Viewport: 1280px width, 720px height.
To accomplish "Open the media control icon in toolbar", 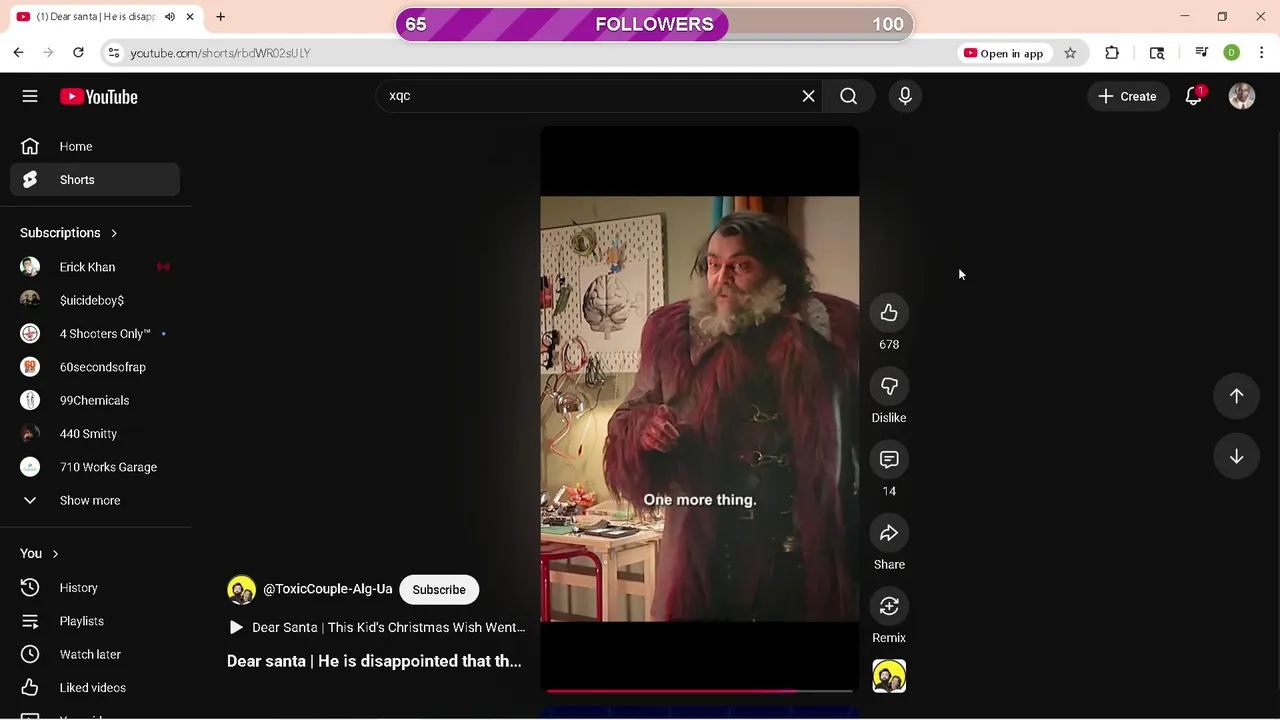I will coord(1202,53).
